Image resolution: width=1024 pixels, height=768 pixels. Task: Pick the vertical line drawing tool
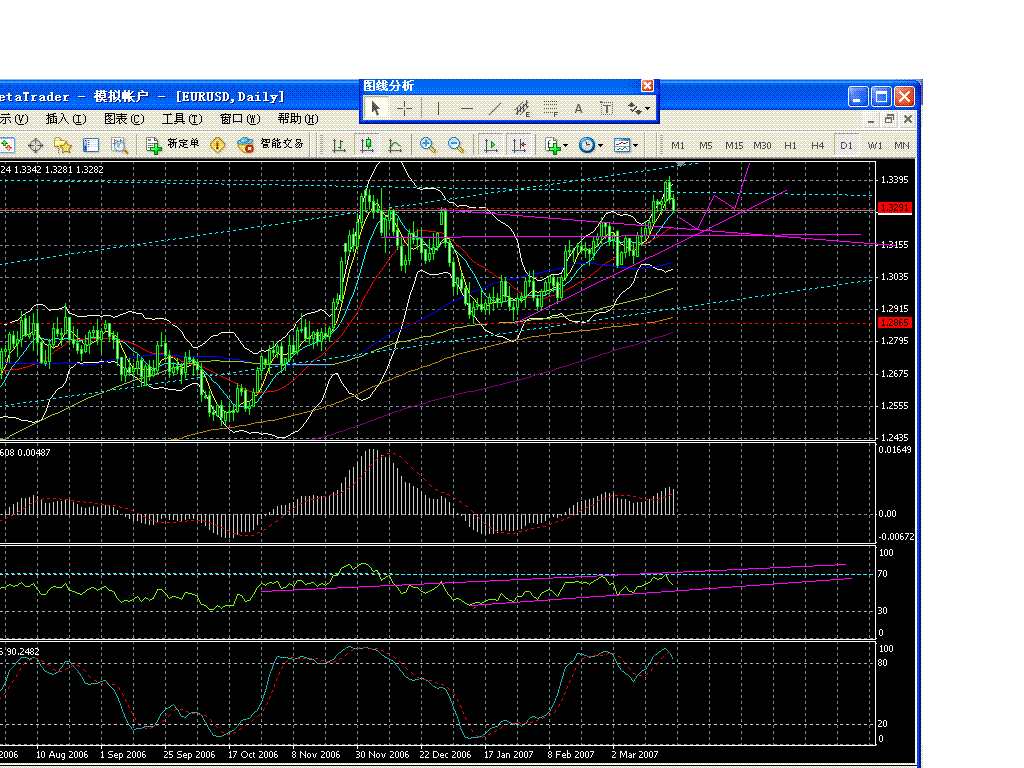tap(437, 108)
